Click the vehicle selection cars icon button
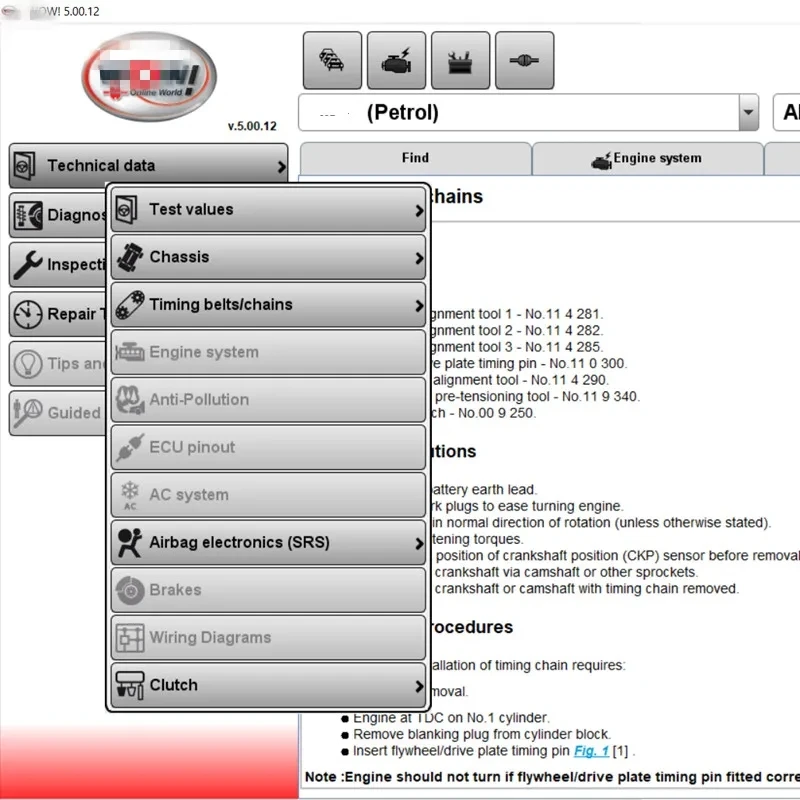Screen dimensions: 800x800 tap(332, 60)
